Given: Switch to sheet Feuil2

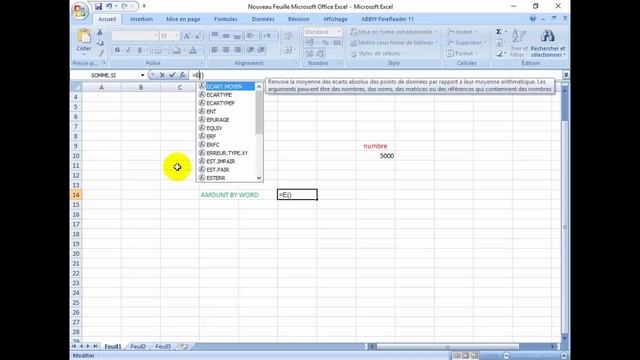Looking at the screenshot, I should click(x=138, y=347).
